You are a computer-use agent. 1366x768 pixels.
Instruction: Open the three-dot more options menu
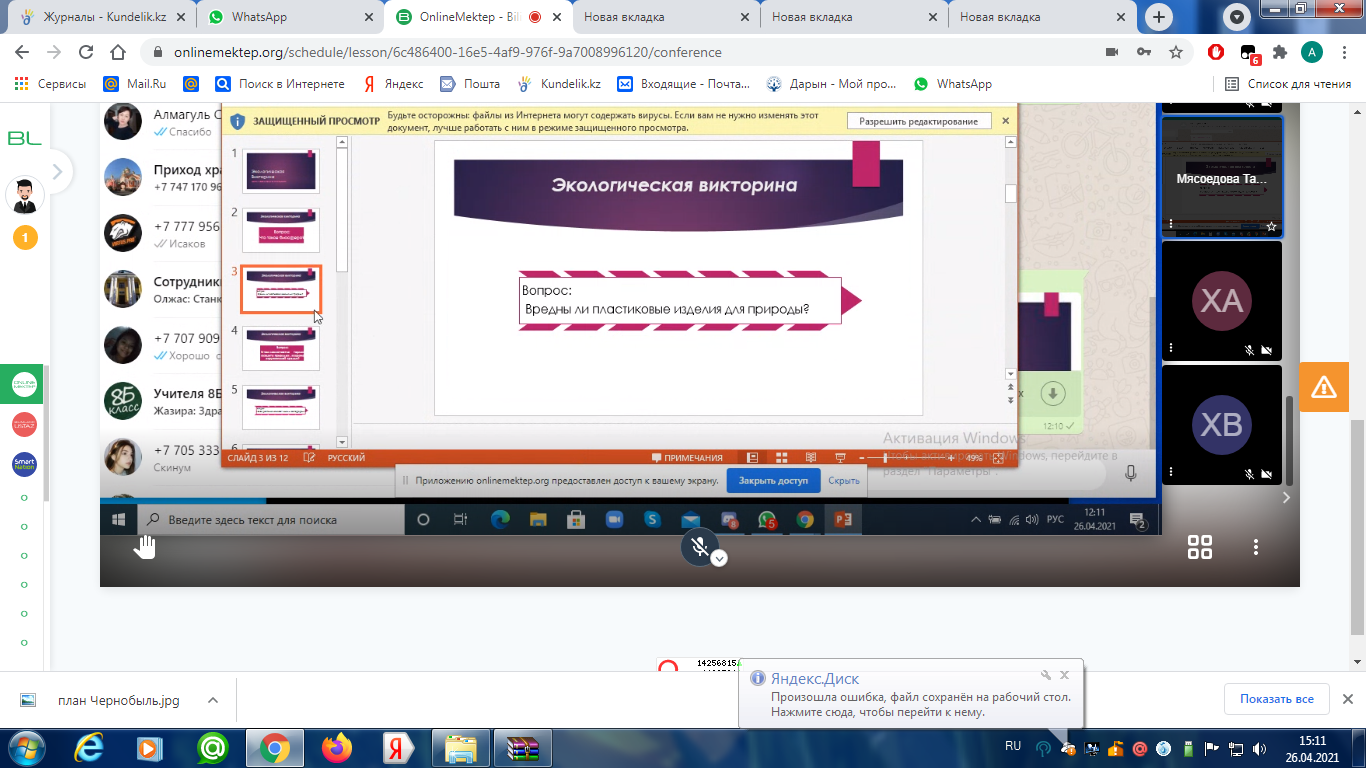tap(1256, 547)
